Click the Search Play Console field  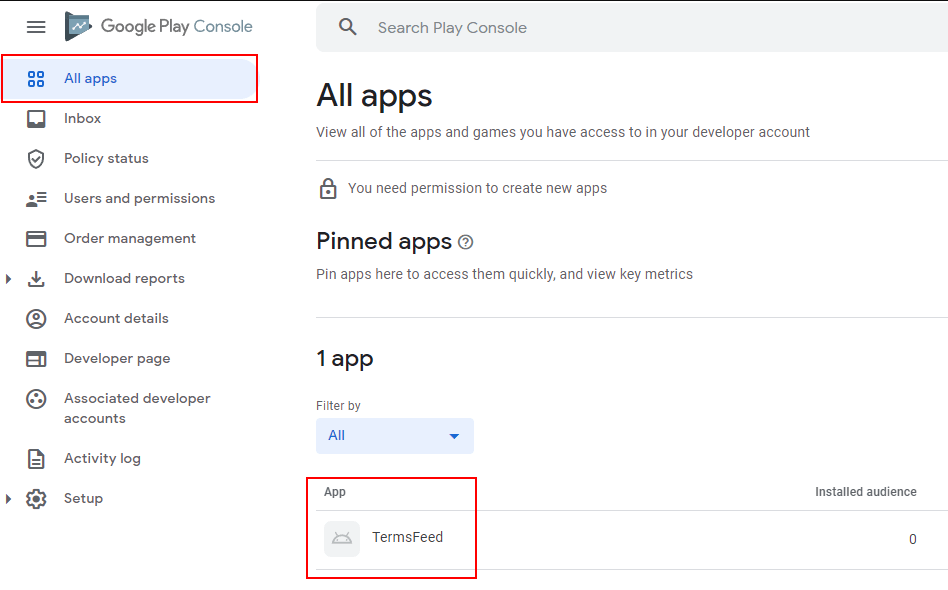632,28
